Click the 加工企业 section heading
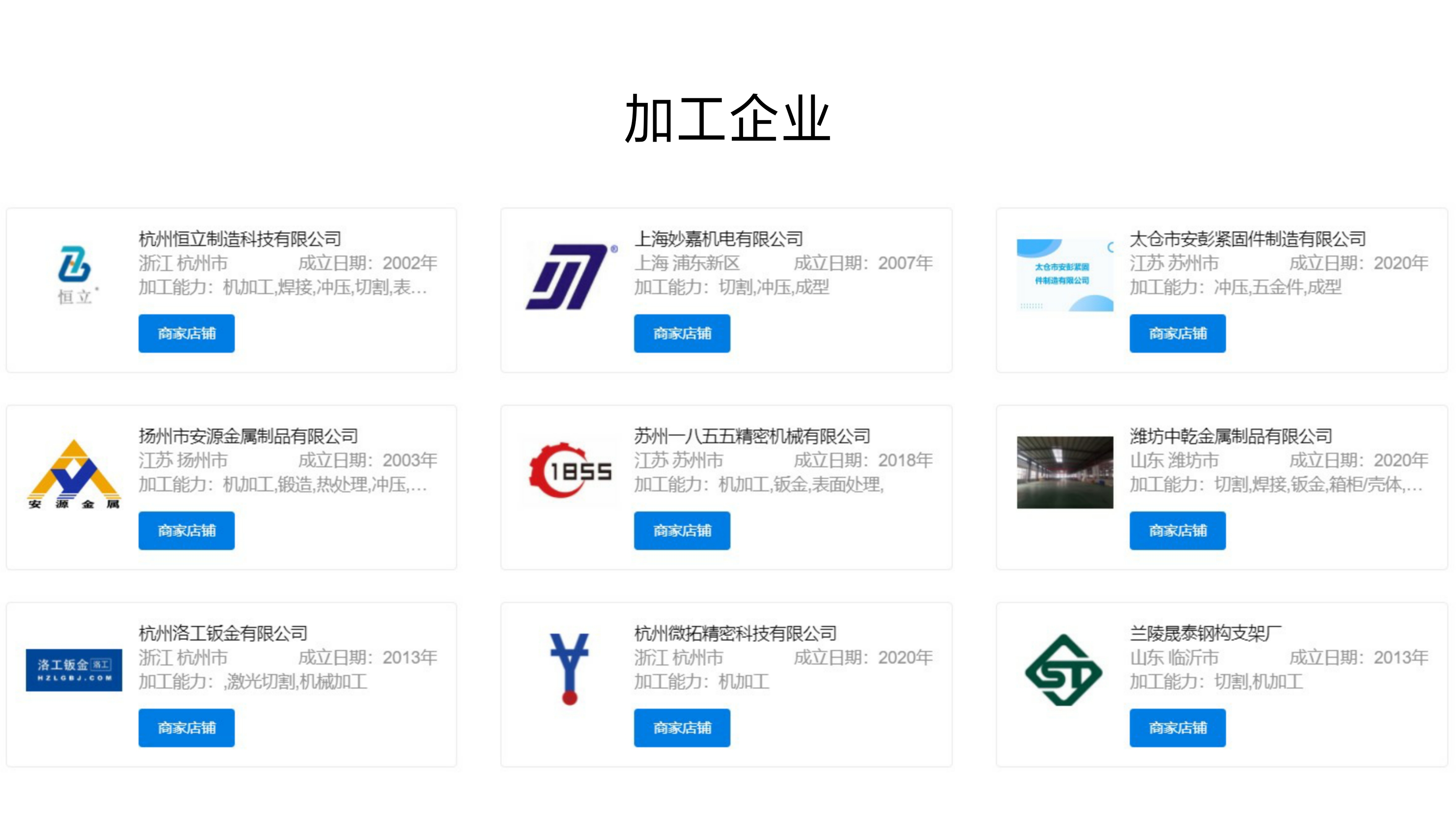The width and height of the screenshot is (1456, 819). [x=728, y=119]
